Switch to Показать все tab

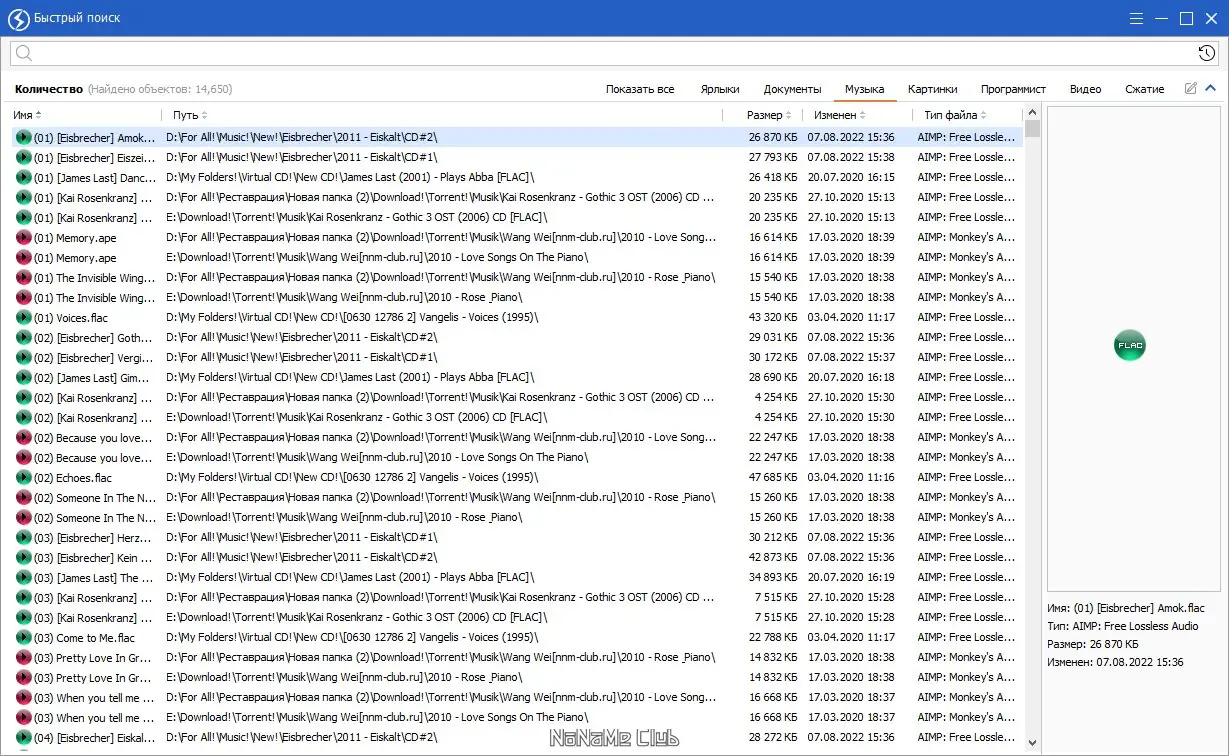click(x=640, y=89)
